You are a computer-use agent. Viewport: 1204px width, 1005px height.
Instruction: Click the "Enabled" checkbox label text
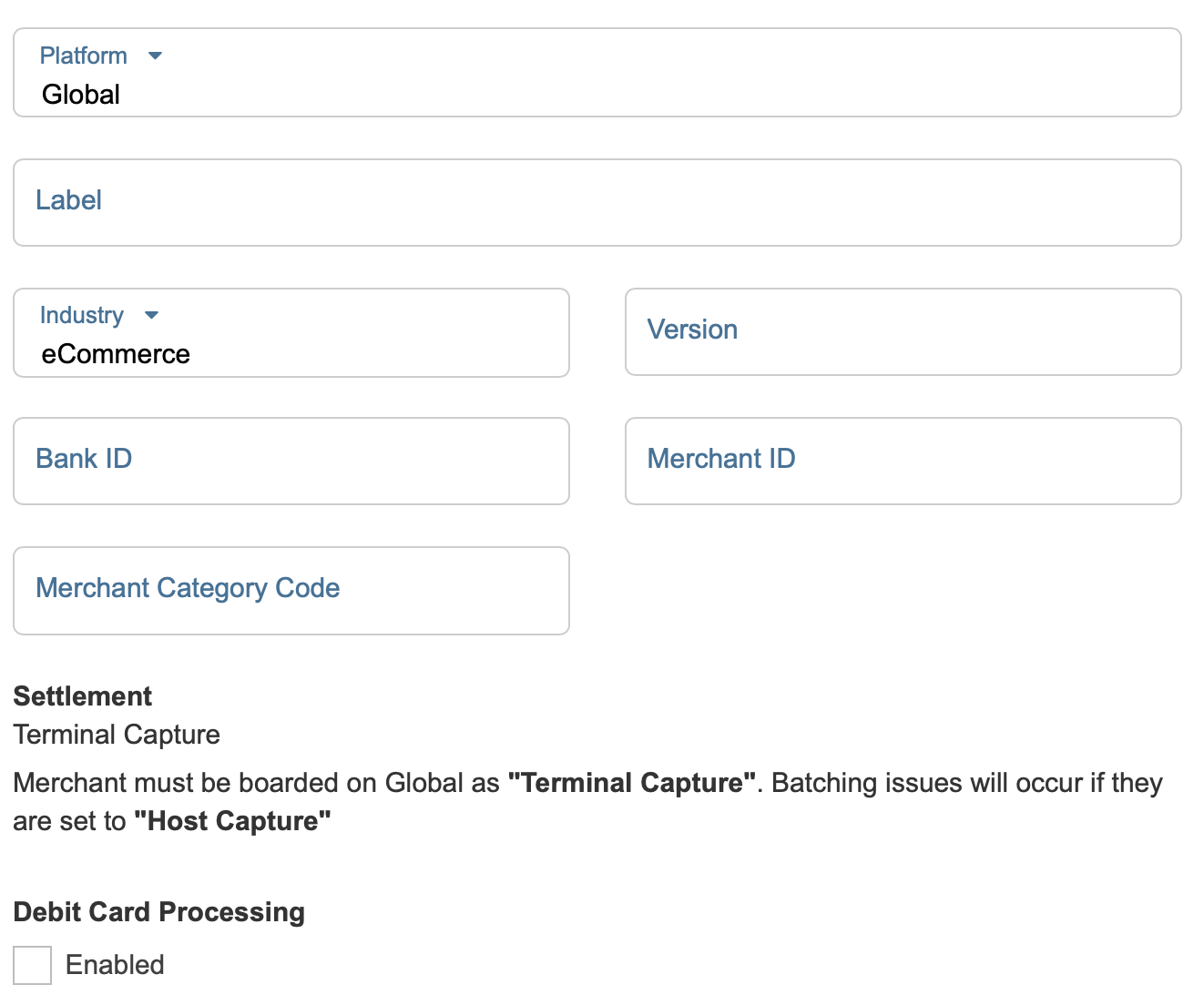coord(115,965)
